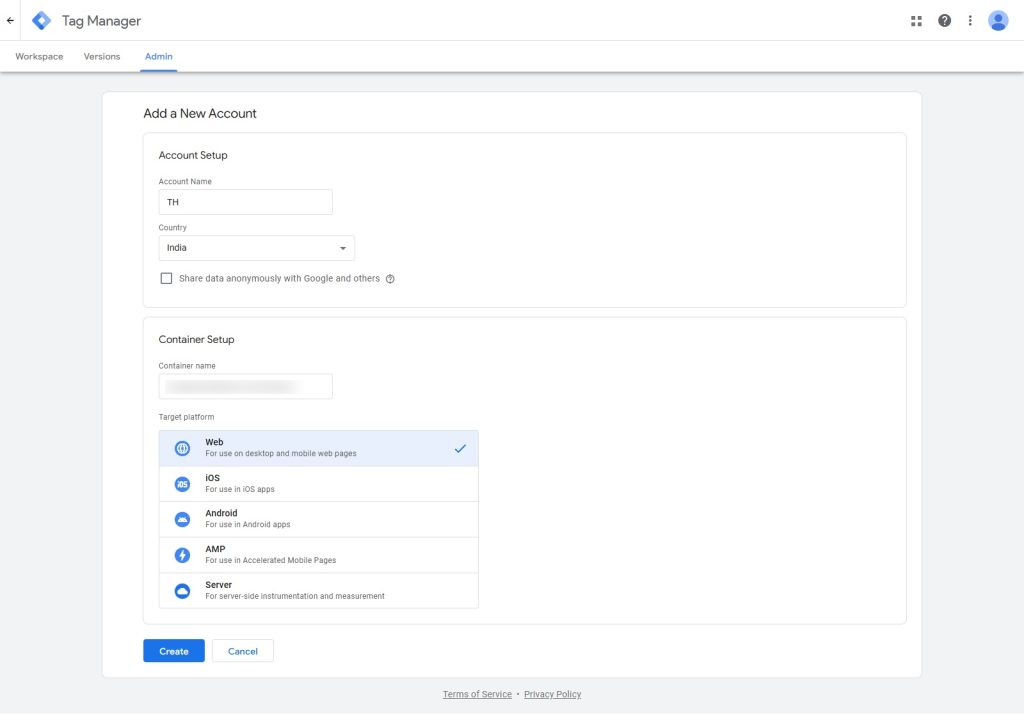
Task: Click the AMP lightning icon
Action: pyautogui.click(x=182, y=554)
